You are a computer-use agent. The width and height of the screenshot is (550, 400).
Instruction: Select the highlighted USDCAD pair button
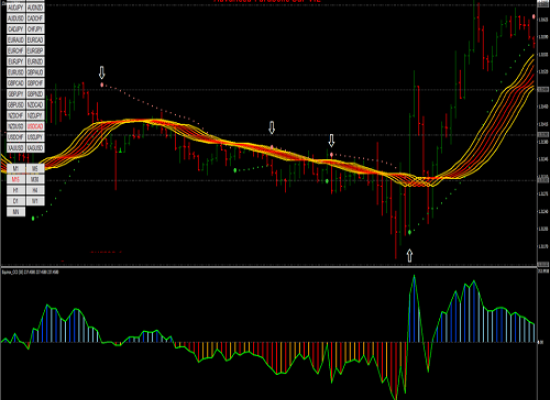pyautogui.click(x=35, y=126)
